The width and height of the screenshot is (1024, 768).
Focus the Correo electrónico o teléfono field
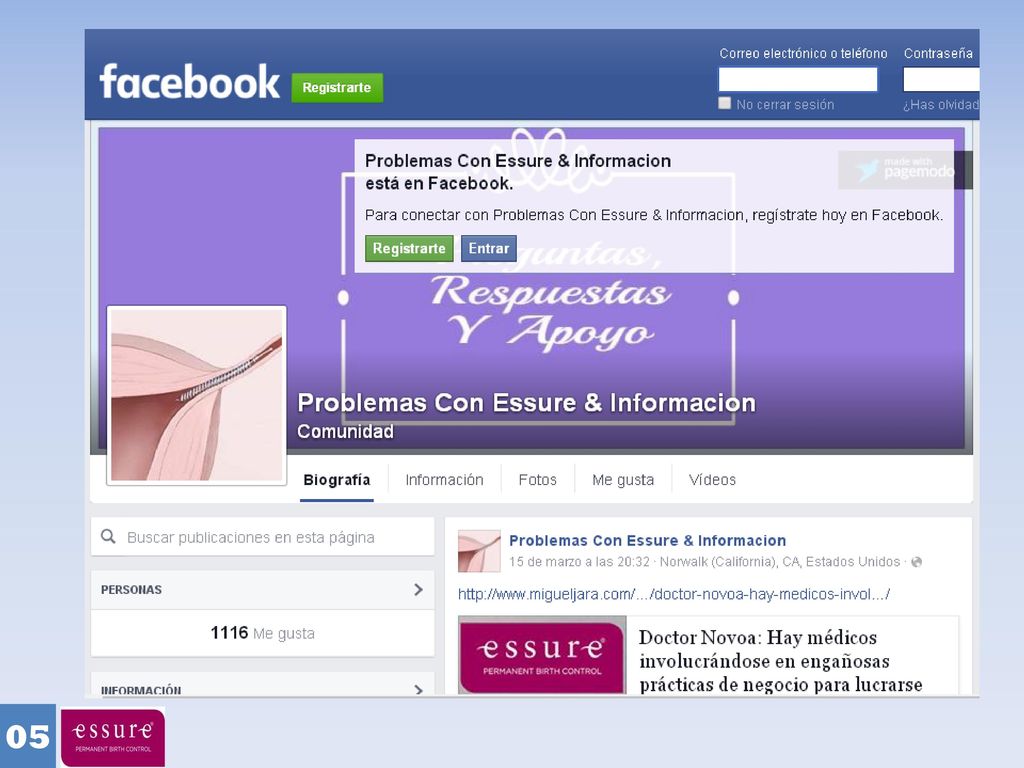[798, 80]
